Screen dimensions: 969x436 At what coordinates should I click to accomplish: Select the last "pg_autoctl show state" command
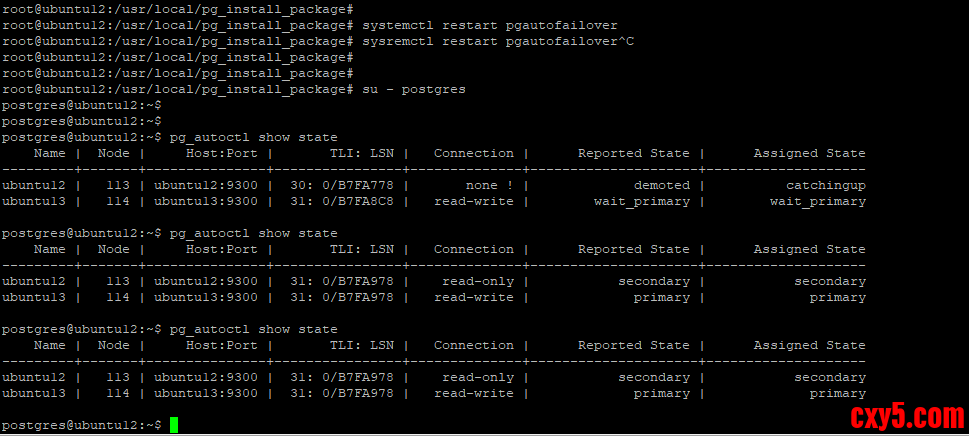(x=254, y=329)
